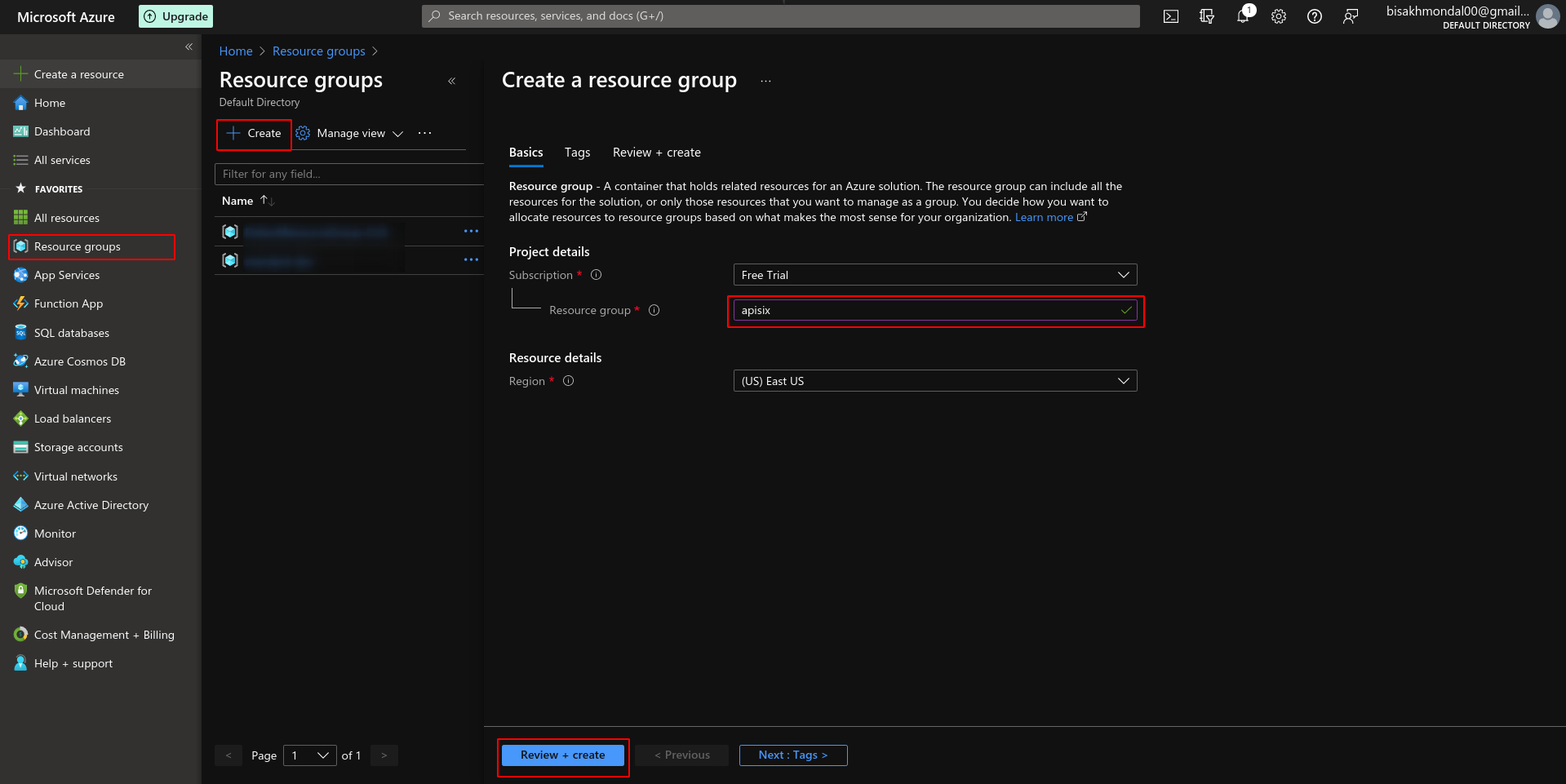Switch to the Tags tab
Viewport: 1566px width, 784px height.
tap(577, 153)
